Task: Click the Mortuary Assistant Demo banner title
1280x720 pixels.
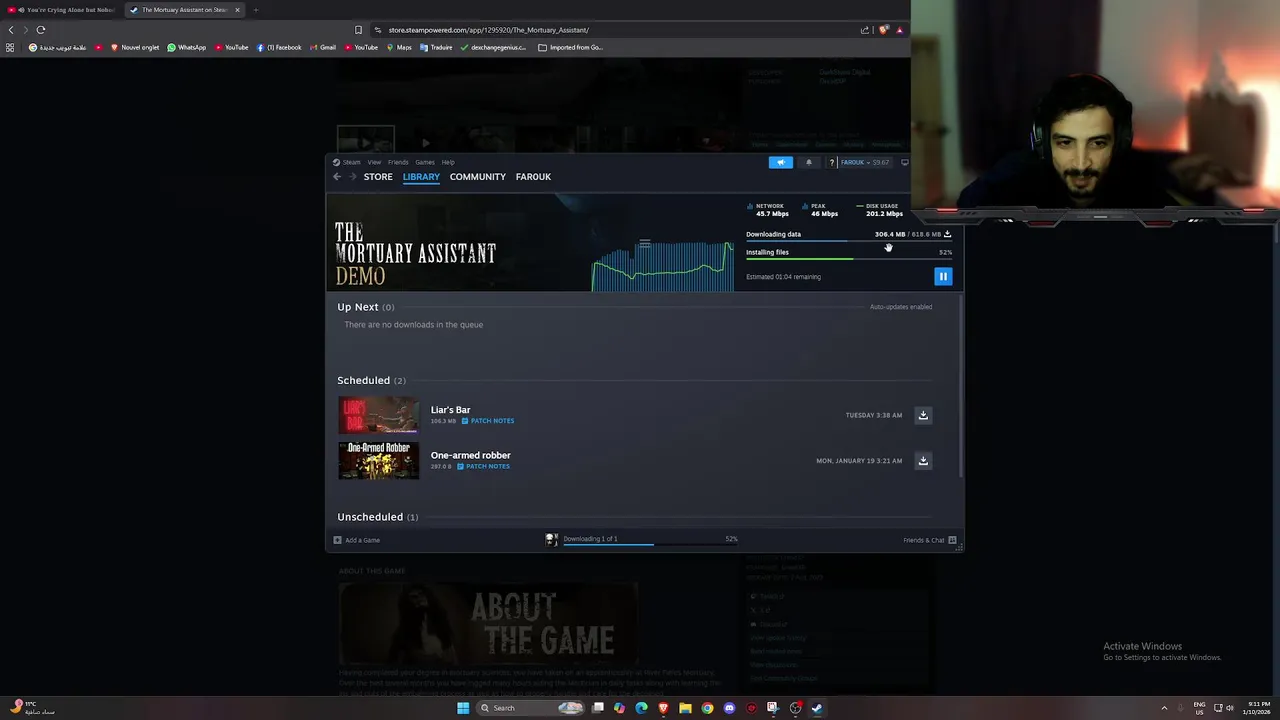Action: (x=415, y=254)
